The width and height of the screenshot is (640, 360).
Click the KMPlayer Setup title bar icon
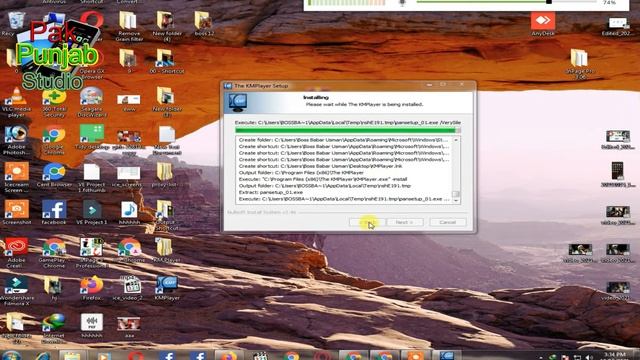pyautogui.click(x=228, y=86)
